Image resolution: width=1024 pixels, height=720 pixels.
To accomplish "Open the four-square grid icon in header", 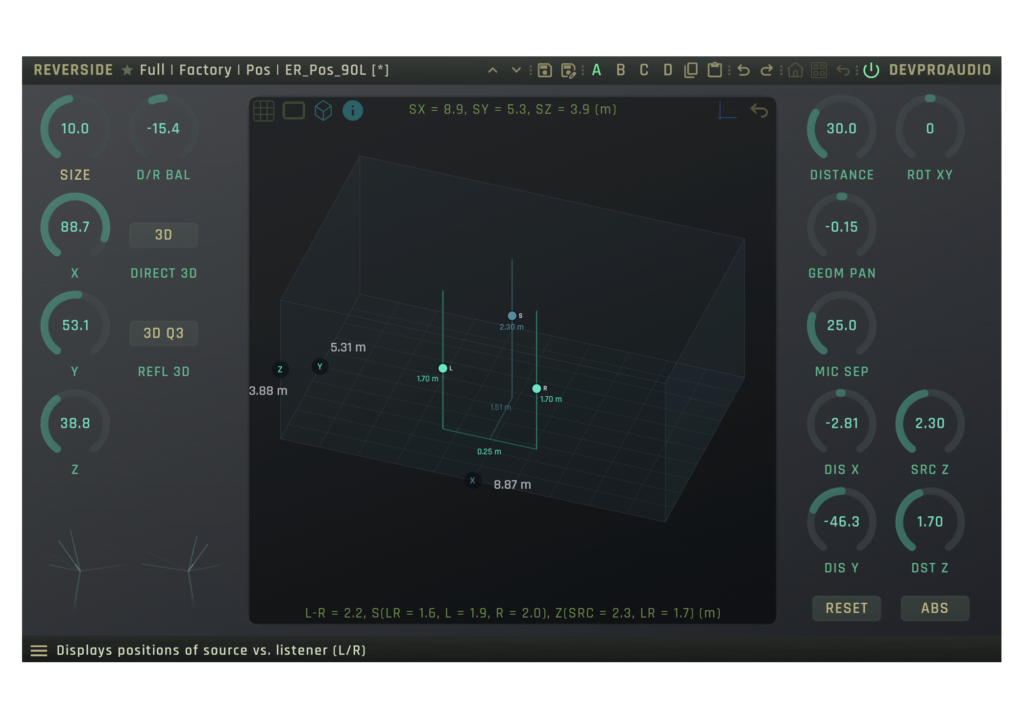I will coord(819,70).
